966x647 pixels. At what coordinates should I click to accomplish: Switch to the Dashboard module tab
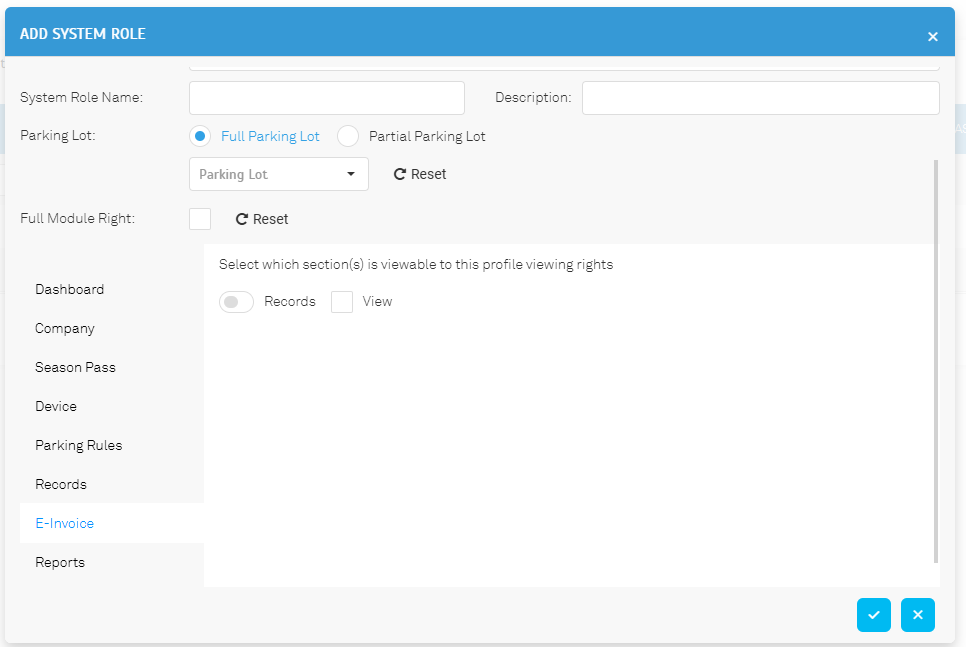[x=69, y=289]
